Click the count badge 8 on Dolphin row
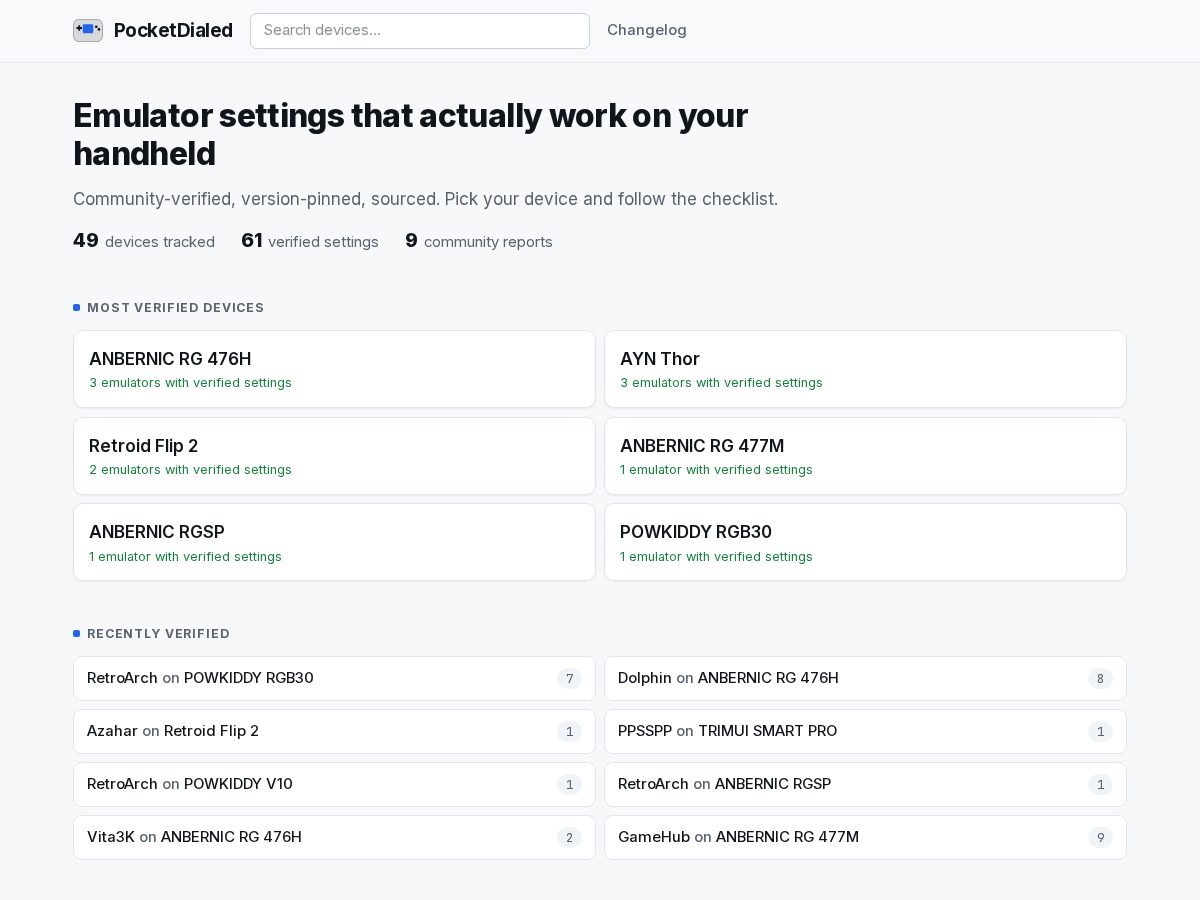This screenshot has width=1200, height=900. [1100, 679]
